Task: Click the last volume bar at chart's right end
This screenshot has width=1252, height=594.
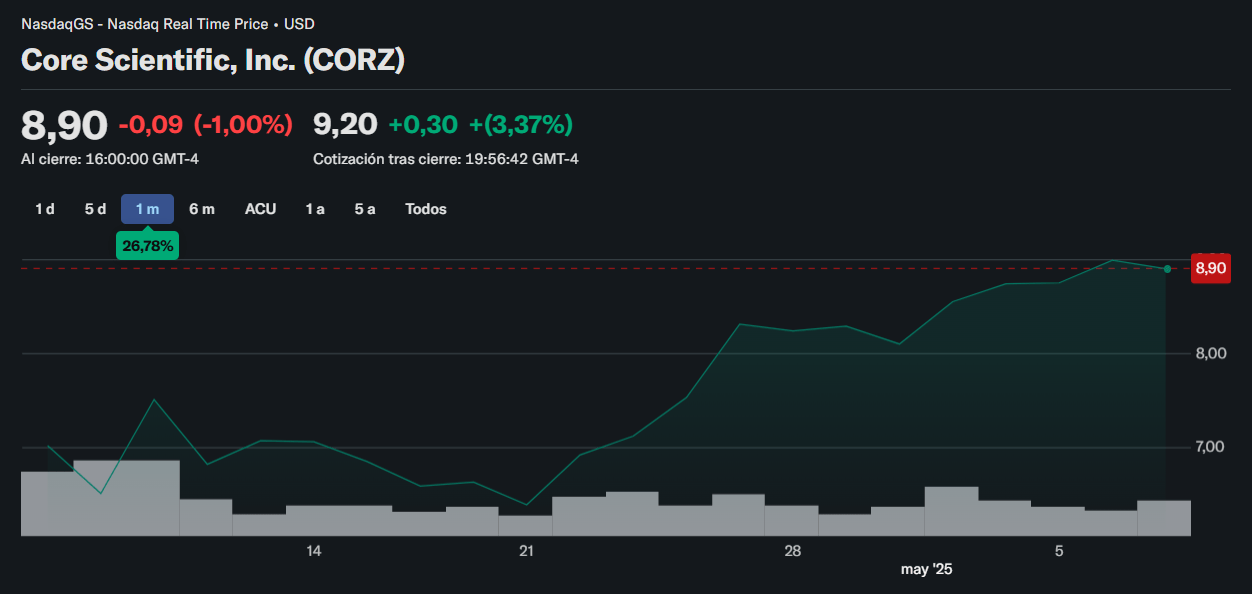Action: [x=1164, y=518]
